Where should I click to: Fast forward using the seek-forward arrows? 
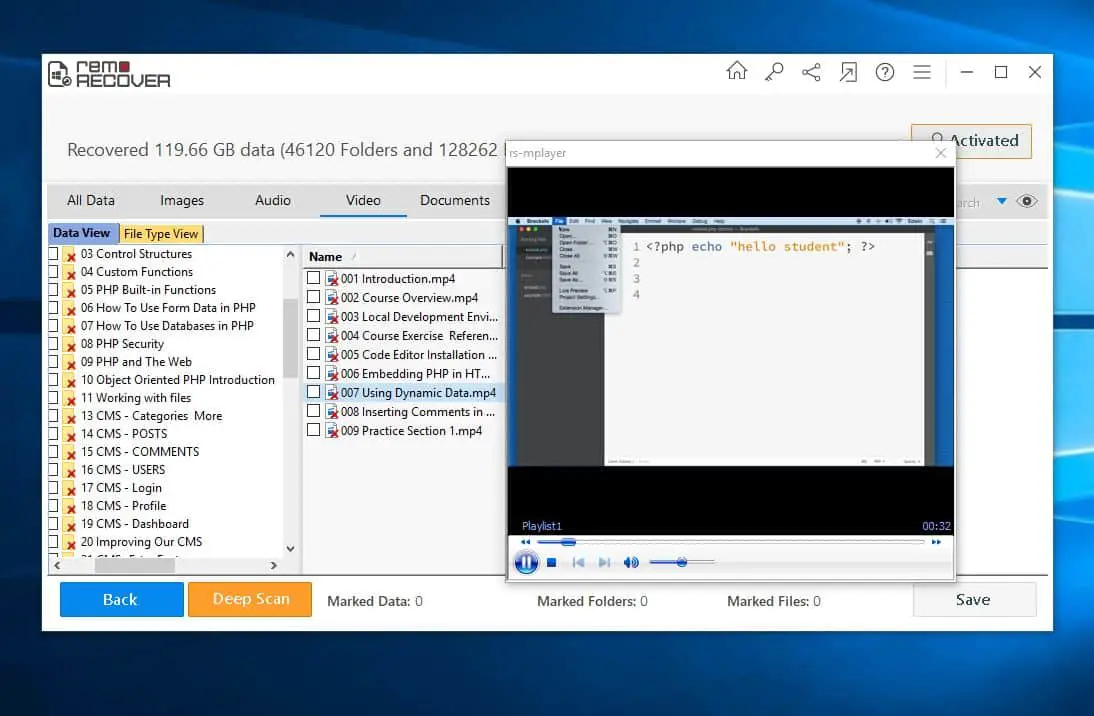936,542
